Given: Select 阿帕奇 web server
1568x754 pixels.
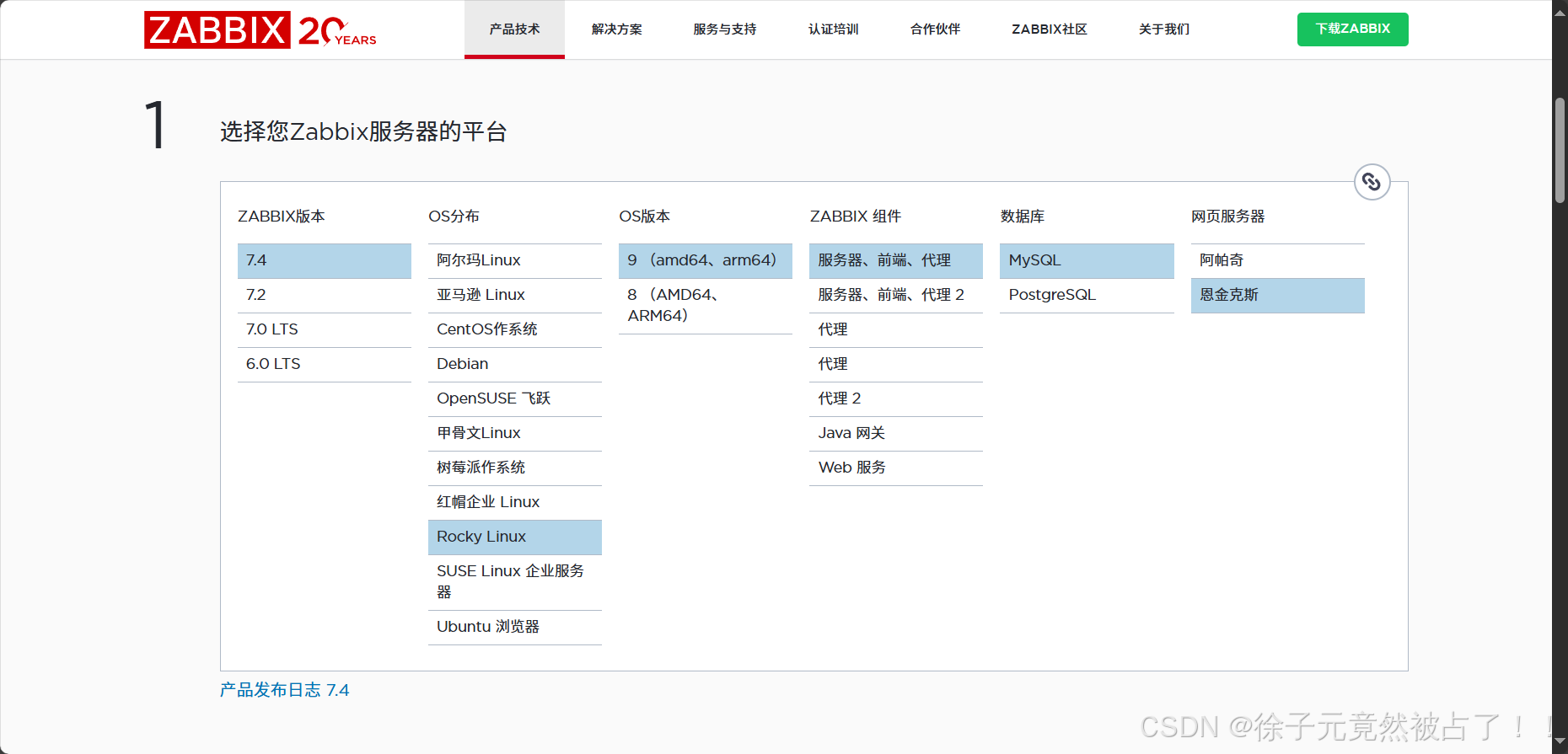Looking at the screenshot, I should [1278, 261].
